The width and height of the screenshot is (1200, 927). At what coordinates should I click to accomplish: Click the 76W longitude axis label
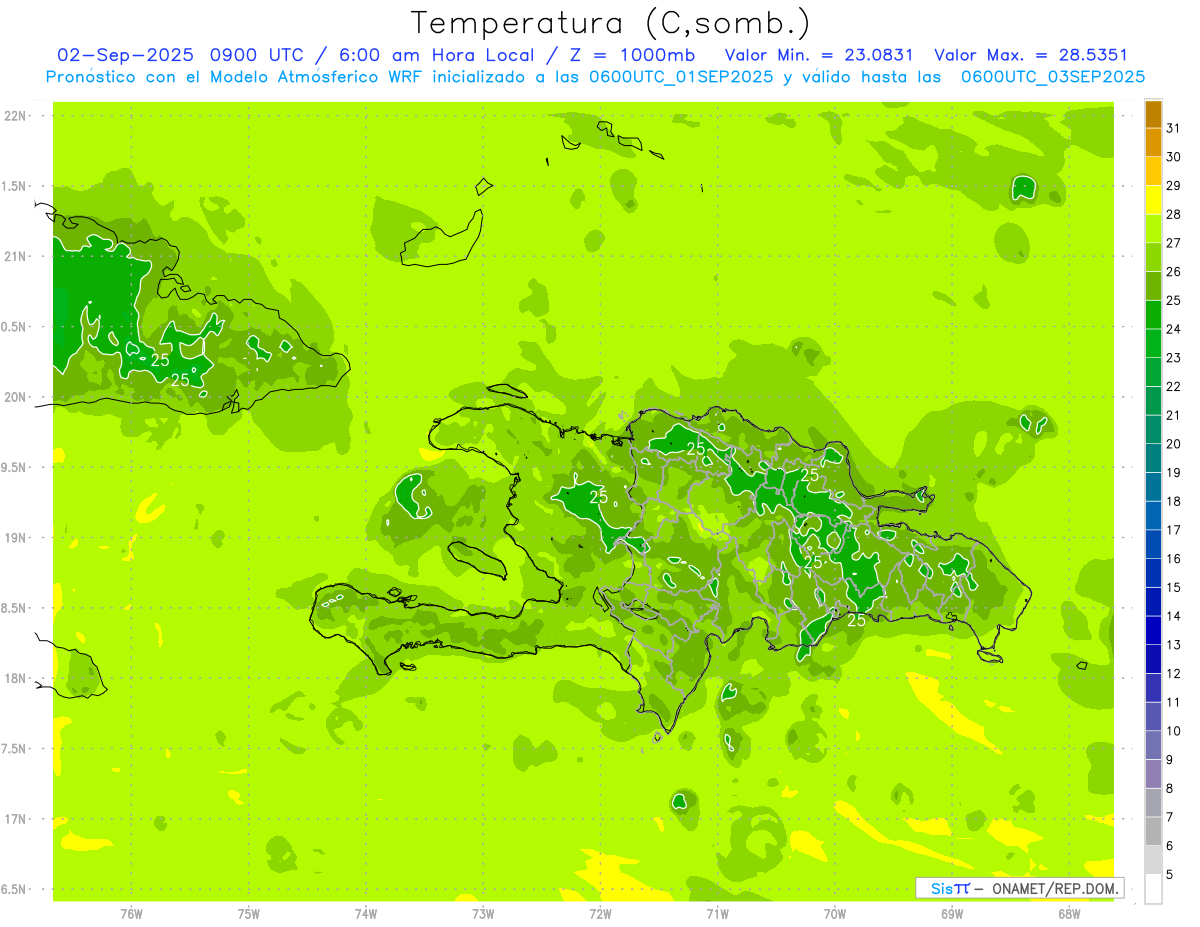(131, 913)
